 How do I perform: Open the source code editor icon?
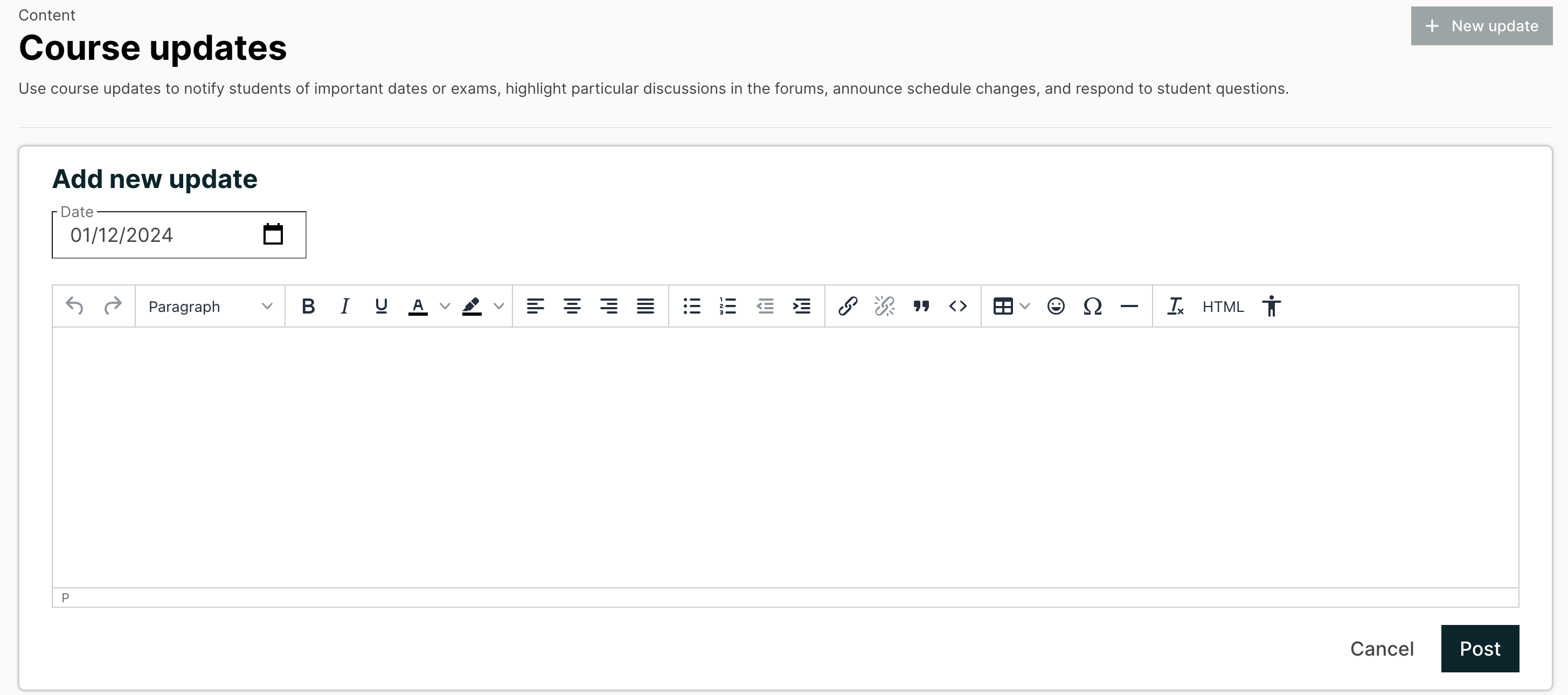[957, 306]
